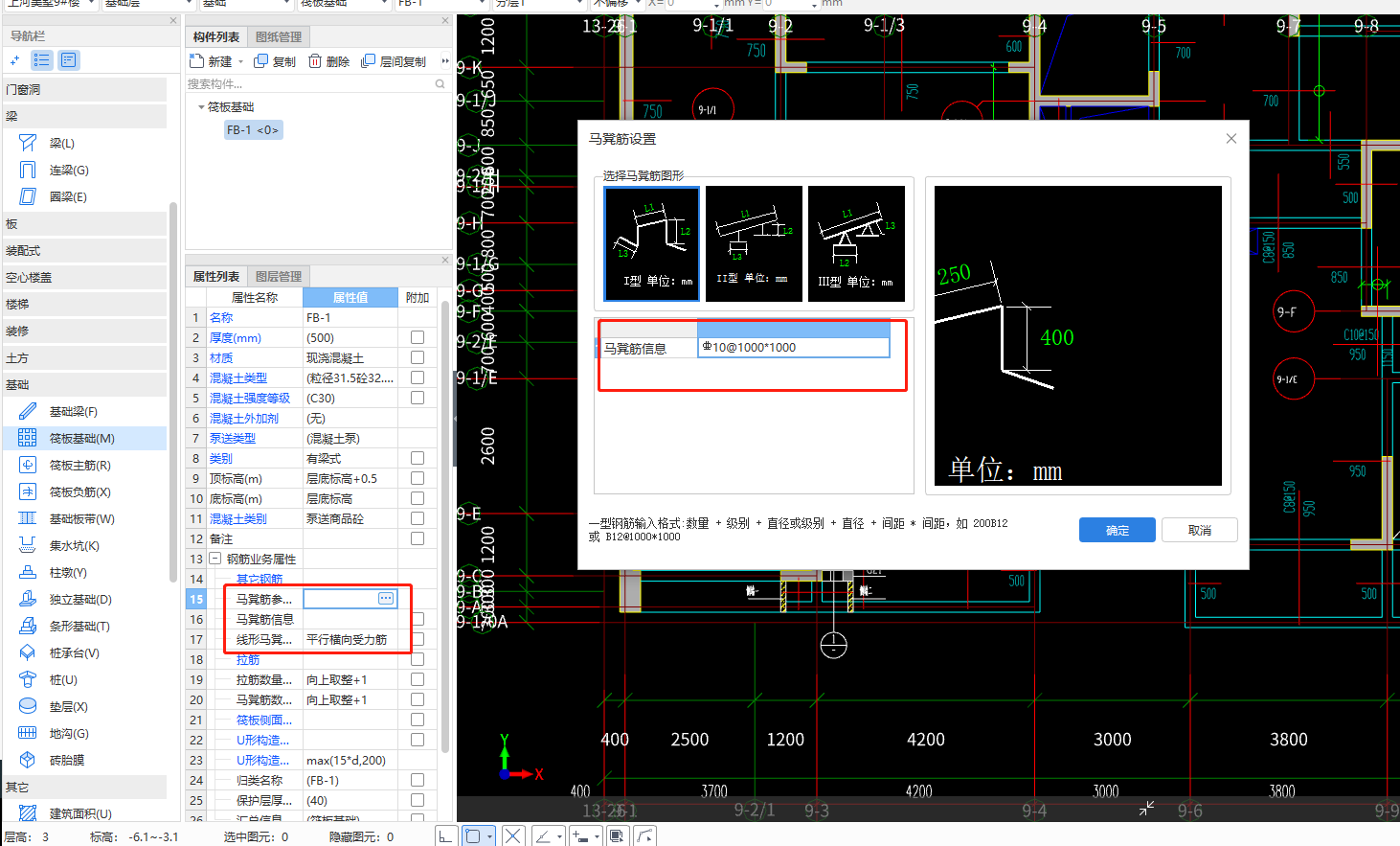Collapse the 钢筋业务属性 property group
Viewport: 1400px width, 846px height.
point(215,559)
